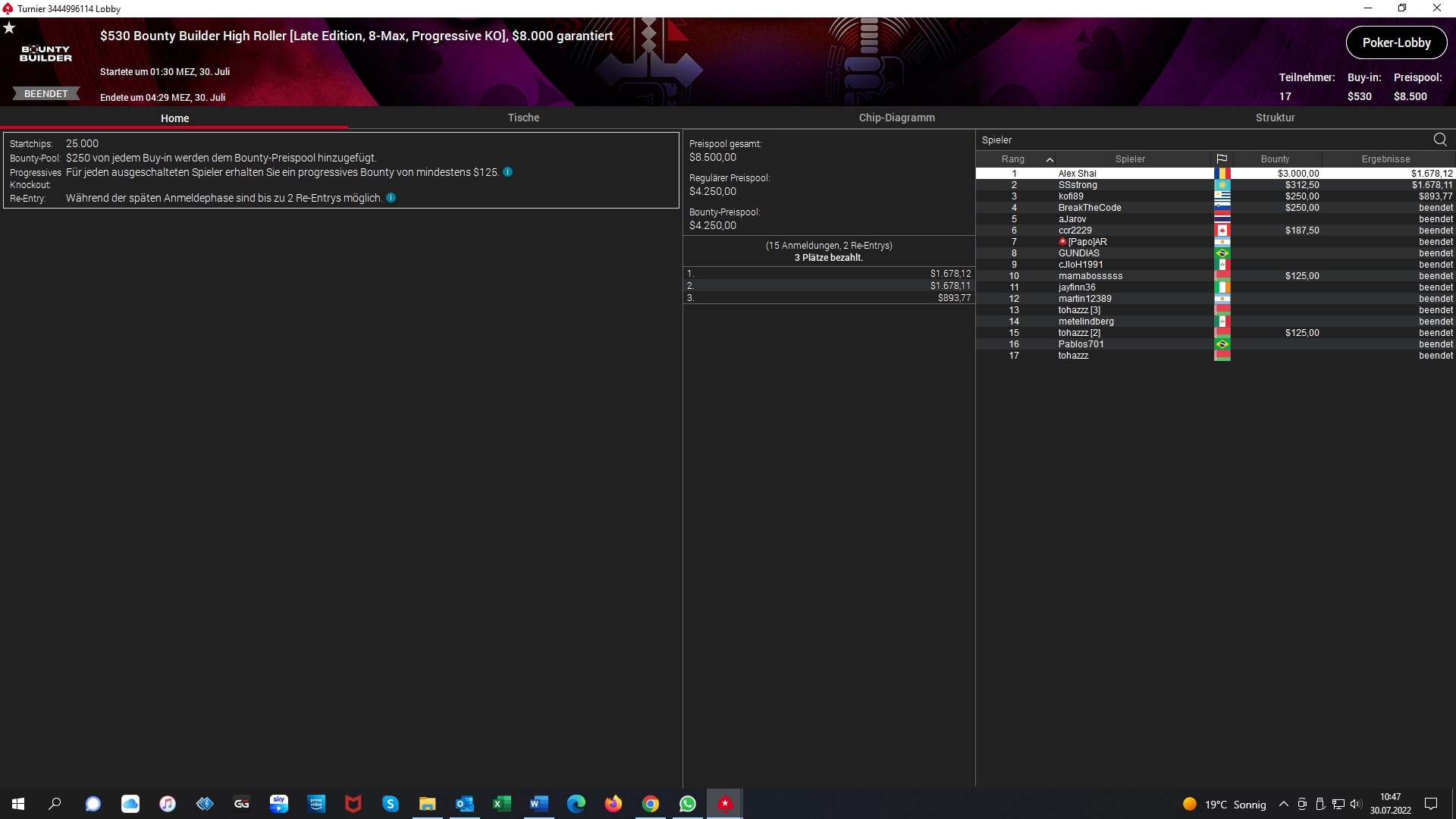Screen dimensions: 1456x819
Task: Toggle Rang column sort arrow
Action: pos(1050,159)
